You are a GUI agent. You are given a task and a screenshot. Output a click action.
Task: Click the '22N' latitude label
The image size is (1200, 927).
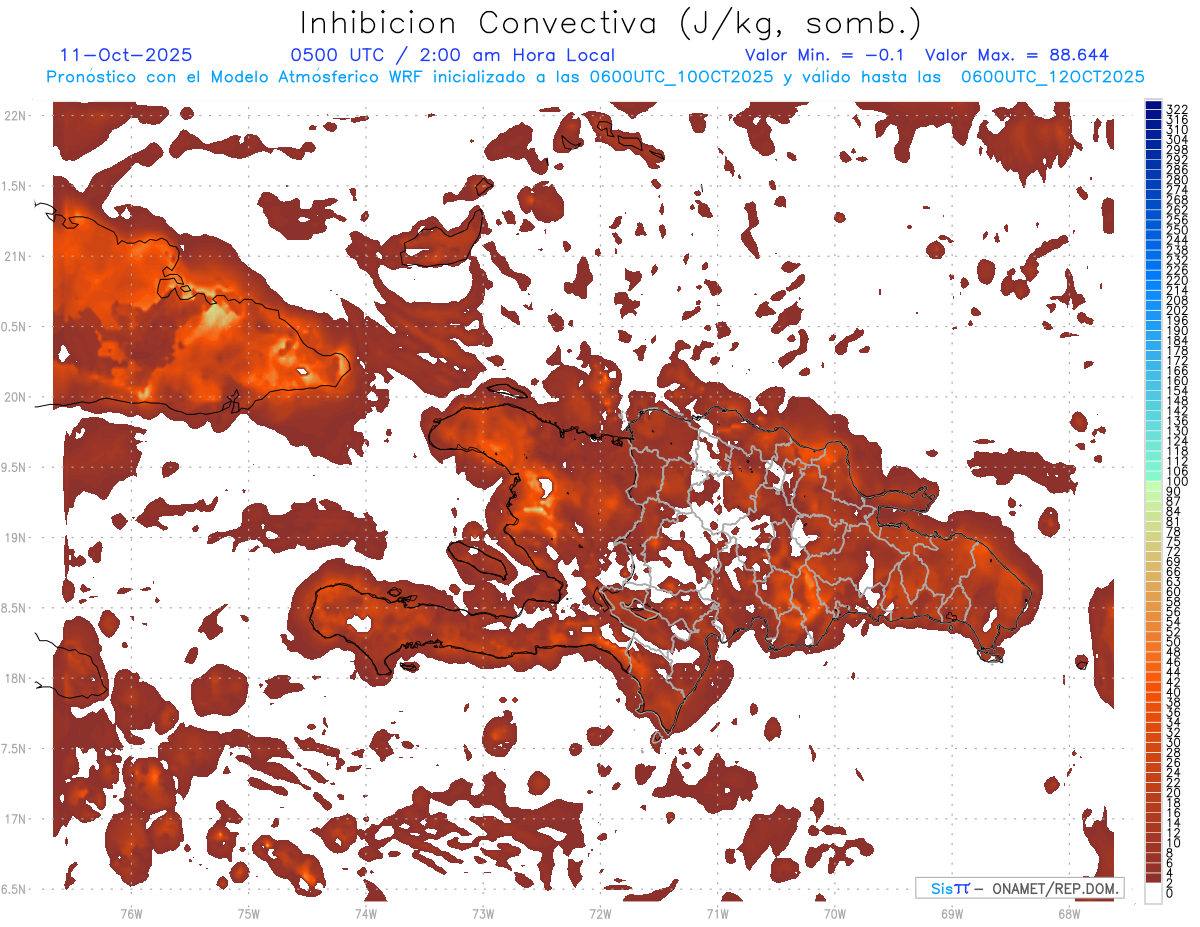click(x=15, y=116)
